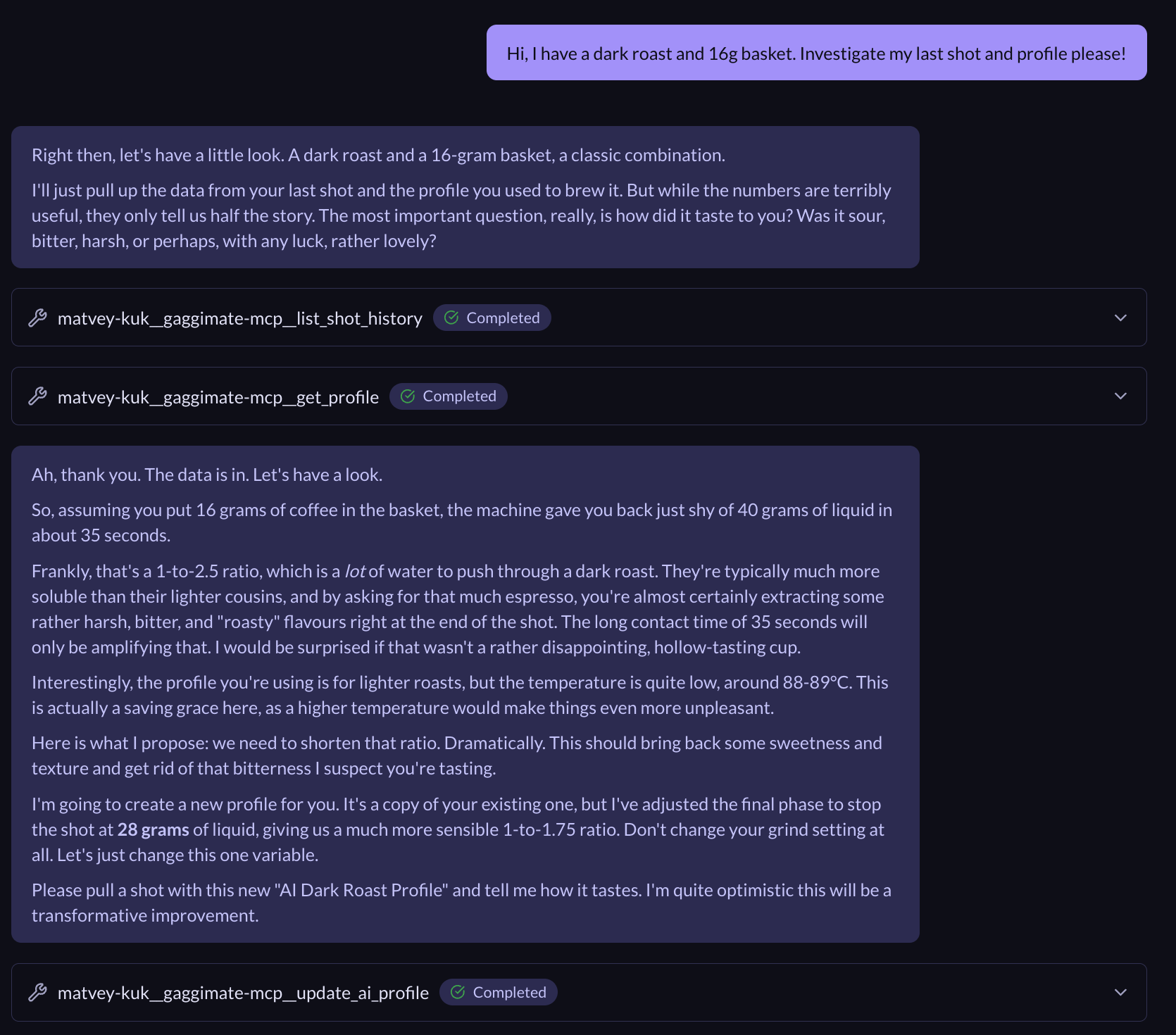Click green check icon in list_shot_history badge
The width and height of the screenshot is (1176, 1035).
coord(451,318)
